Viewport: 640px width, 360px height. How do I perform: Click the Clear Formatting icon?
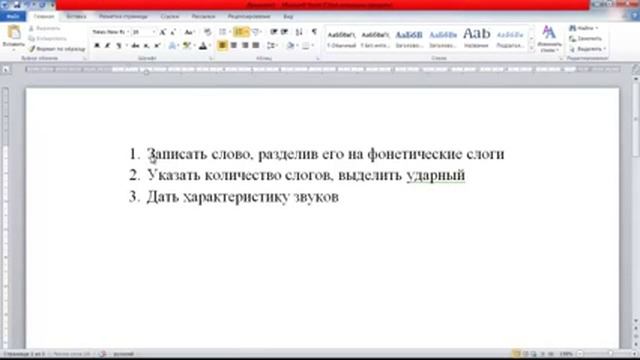[207, 32]
